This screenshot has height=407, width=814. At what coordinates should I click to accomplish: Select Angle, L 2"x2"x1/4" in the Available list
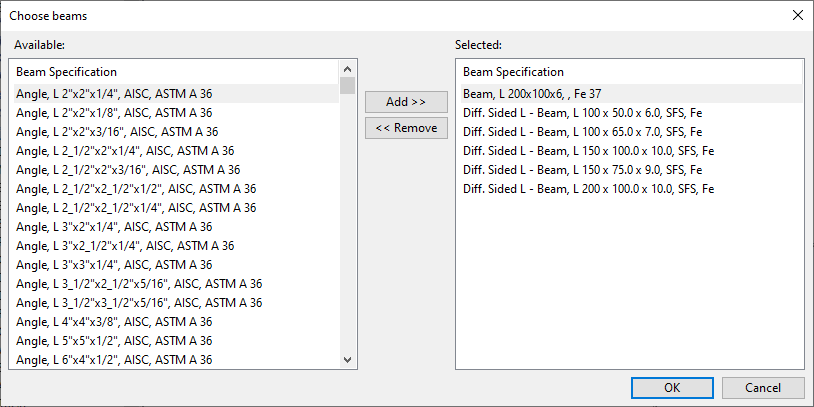(x=114, y=94)
